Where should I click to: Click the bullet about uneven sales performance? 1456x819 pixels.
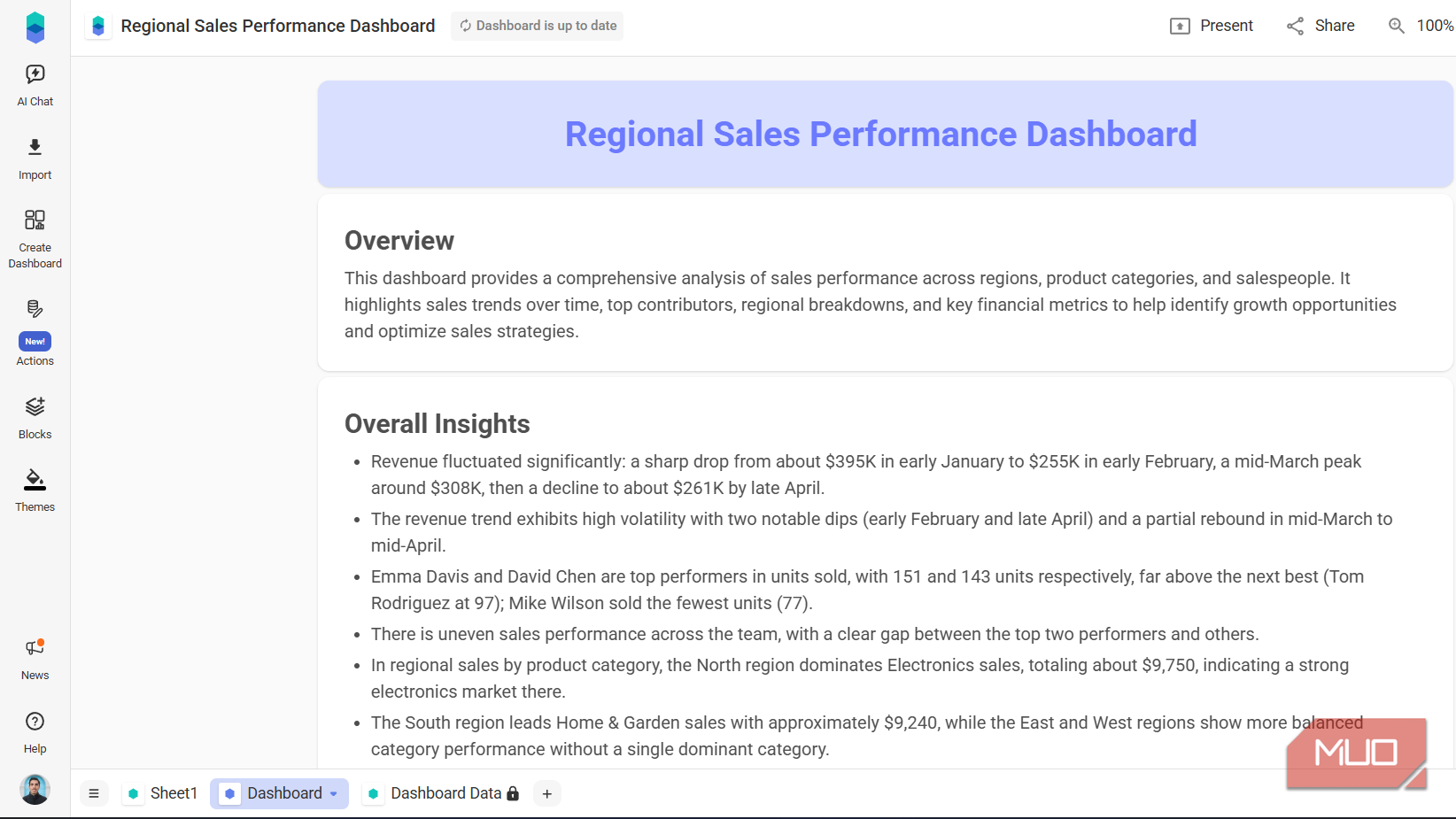click(815, 634)
